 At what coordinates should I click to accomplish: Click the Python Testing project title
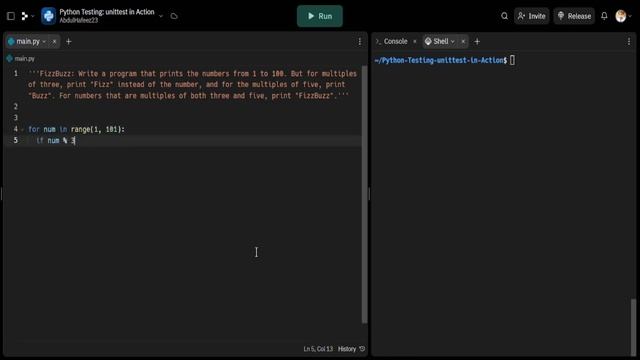[107, 12]
